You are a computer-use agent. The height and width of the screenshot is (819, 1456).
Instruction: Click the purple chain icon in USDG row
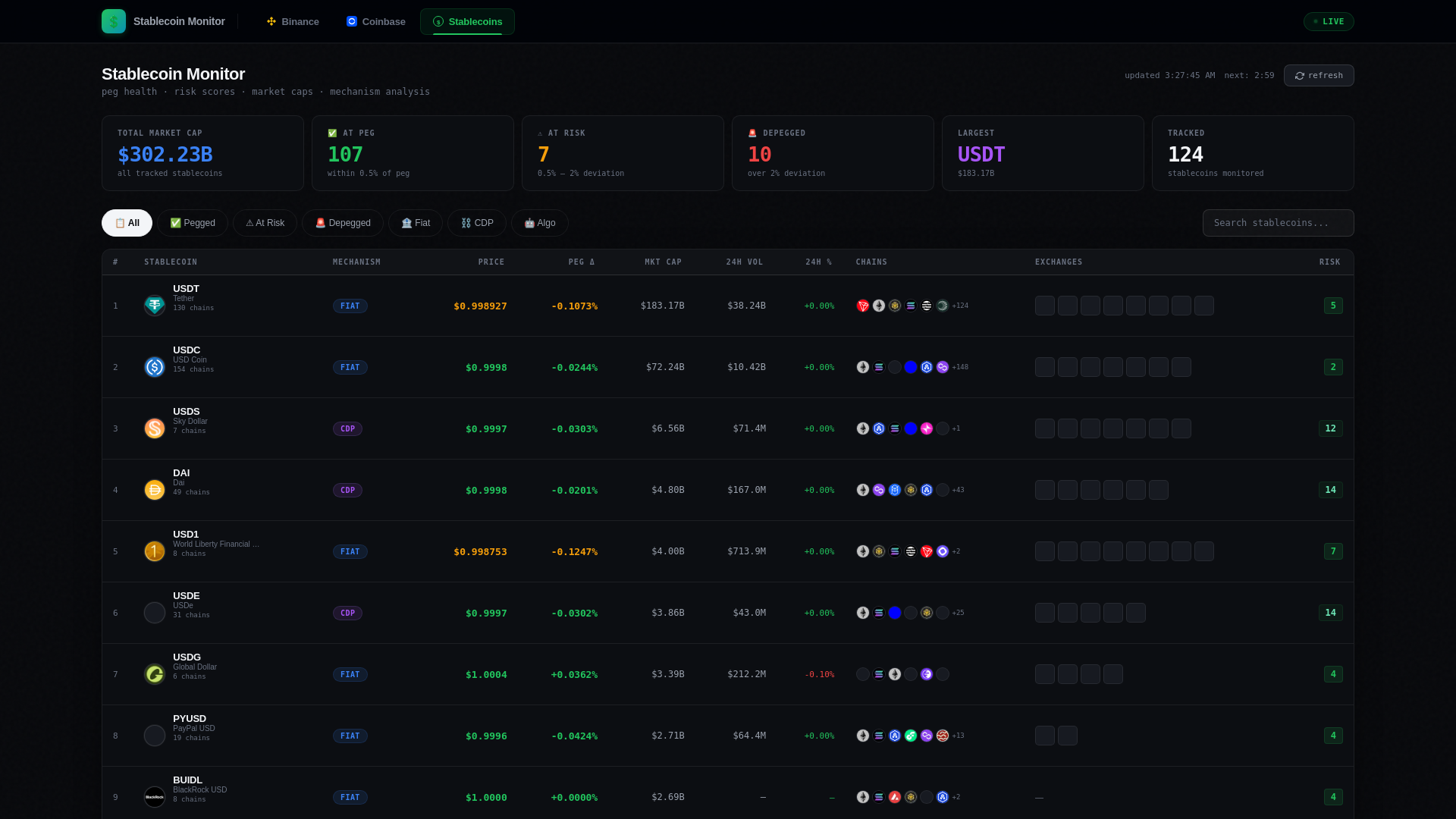pyautogui.click(x=927, y=674)
